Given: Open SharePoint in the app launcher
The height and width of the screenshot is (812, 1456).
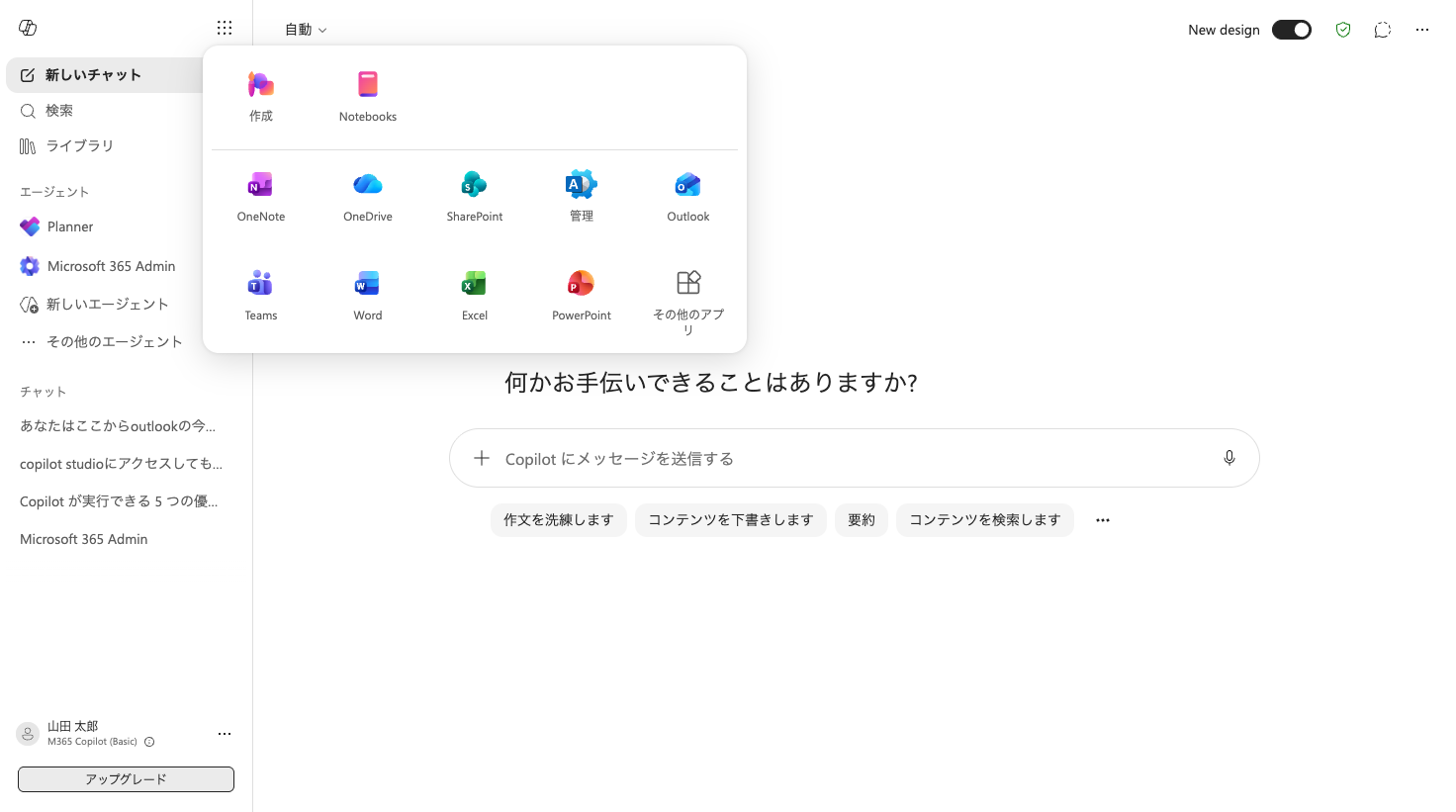Looking at the screenshot, I should click(x=475, y=197).
